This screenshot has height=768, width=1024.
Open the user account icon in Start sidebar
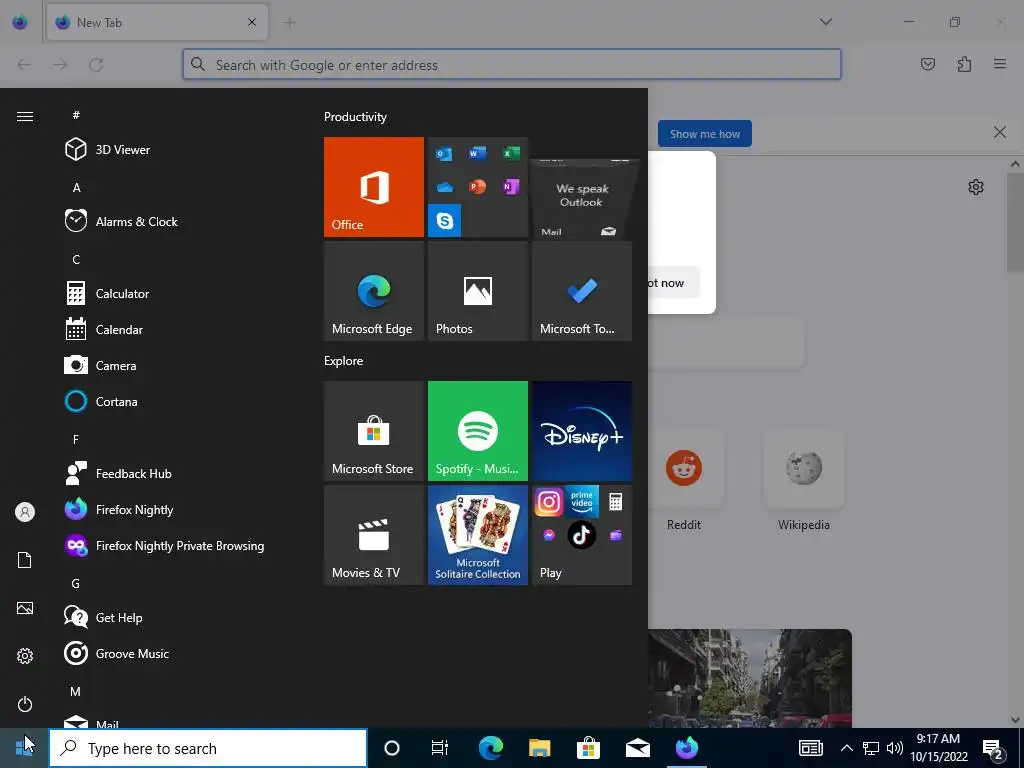point(25,512)
